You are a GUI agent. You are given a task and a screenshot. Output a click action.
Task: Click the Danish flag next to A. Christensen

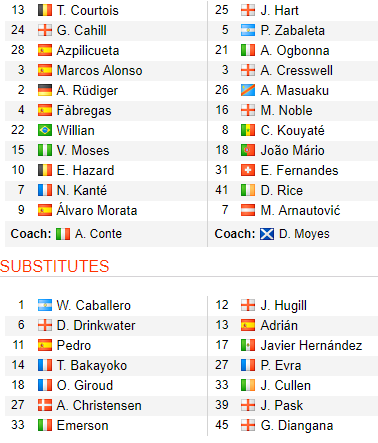[x=45, y=405]
